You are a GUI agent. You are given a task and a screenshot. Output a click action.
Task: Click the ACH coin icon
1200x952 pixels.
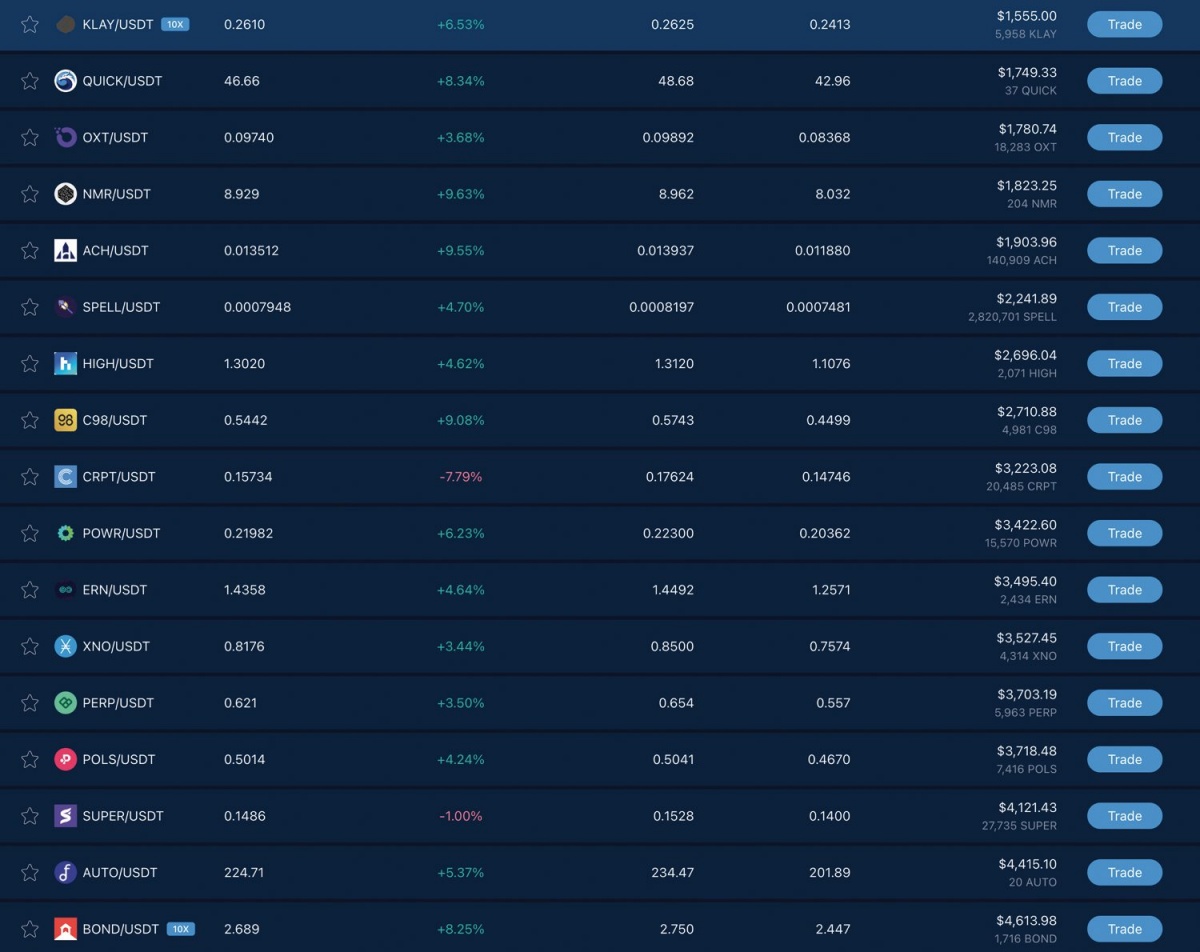[65, 251]
